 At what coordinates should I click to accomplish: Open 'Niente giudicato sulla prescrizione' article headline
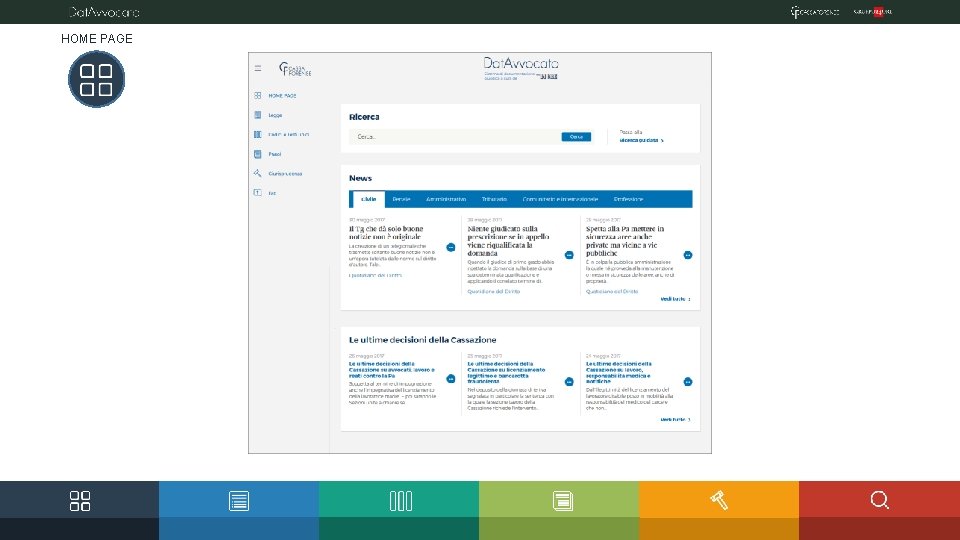[x=508, y=241]
